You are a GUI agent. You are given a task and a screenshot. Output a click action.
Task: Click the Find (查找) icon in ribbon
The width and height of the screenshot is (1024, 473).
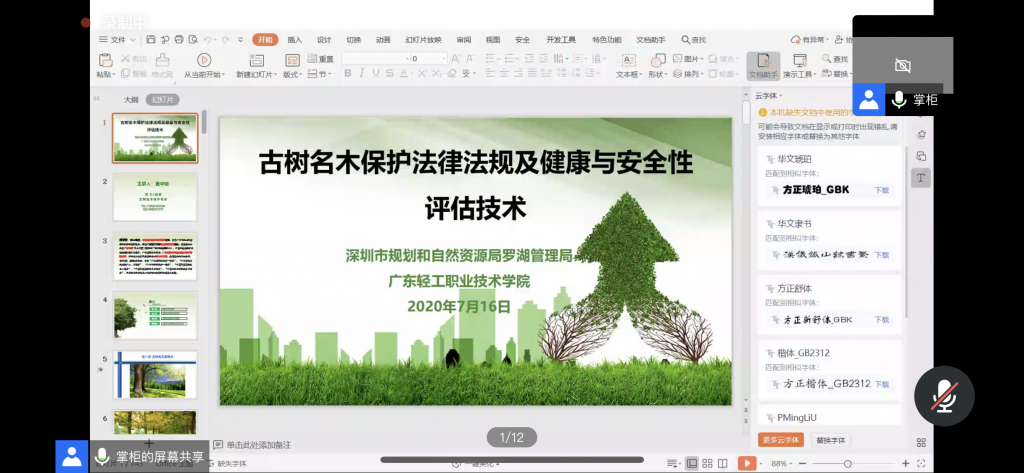click(825, 59)
